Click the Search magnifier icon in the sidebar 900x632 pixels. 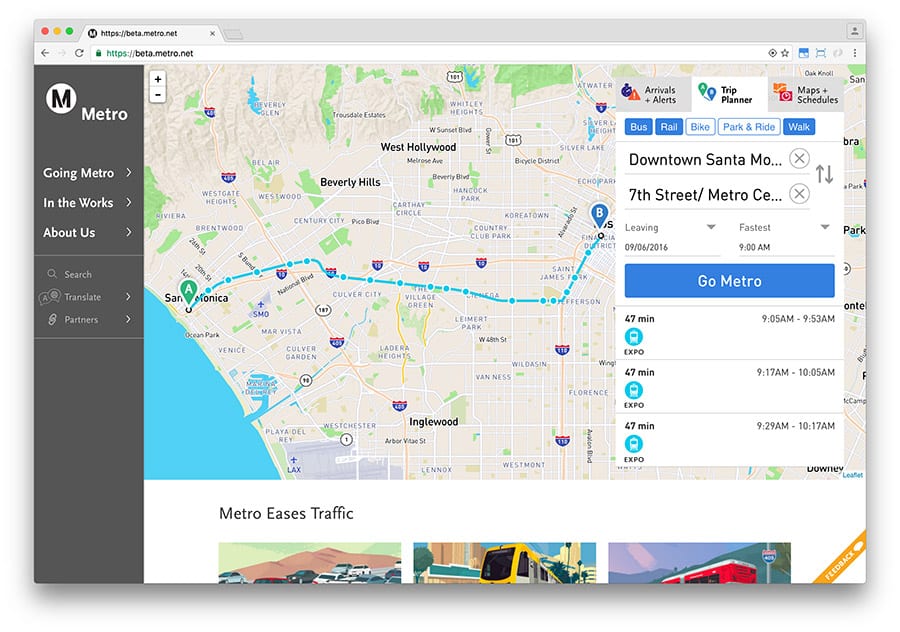(x=52, y=274)
